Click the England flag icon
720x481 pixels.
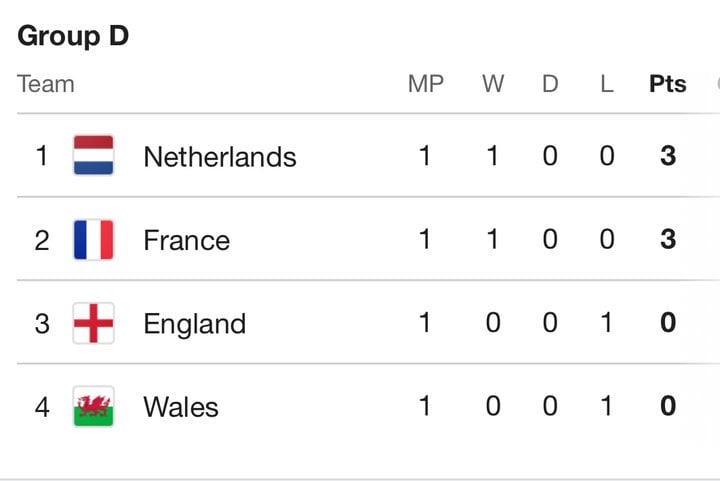coord(93,323)
